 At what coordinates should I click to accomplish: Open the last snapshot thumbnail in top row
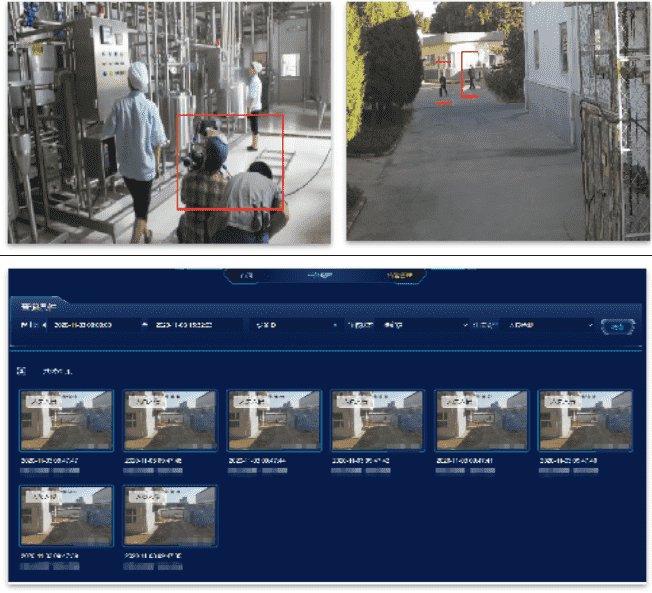(x=586, y=420)
